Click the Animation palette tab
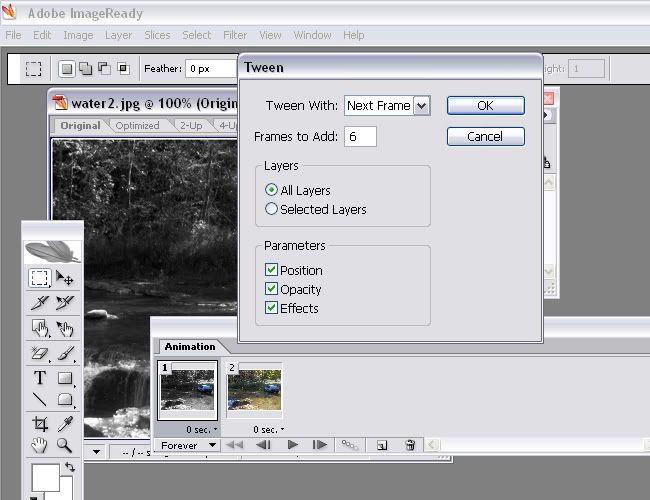The width and height of the screenshot is (650, 500). 190,346
